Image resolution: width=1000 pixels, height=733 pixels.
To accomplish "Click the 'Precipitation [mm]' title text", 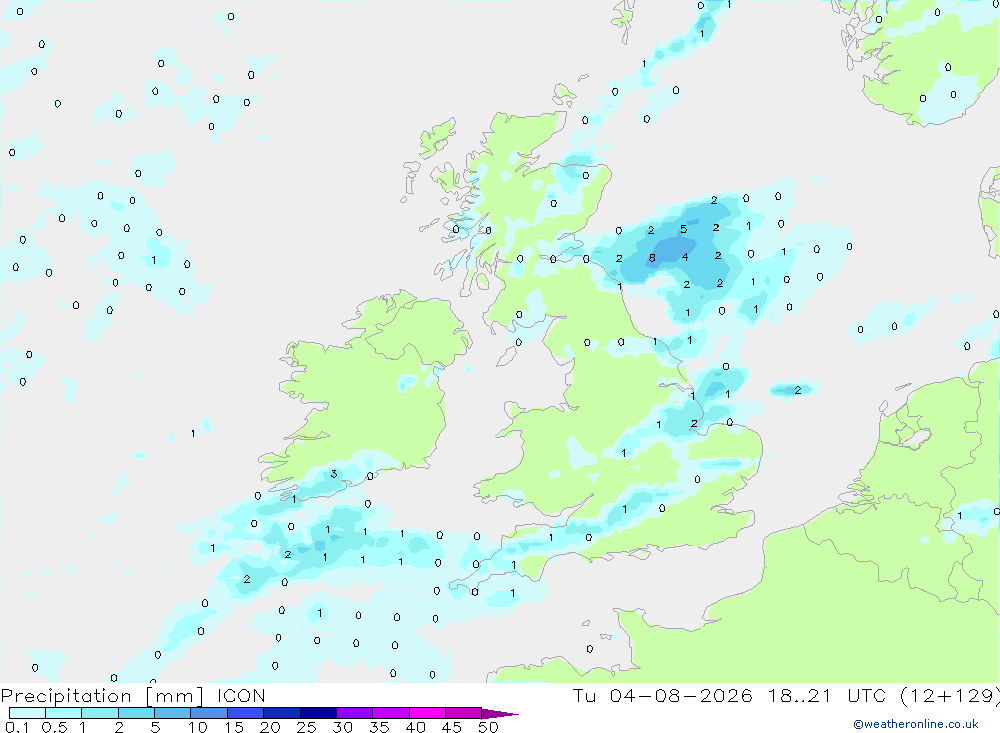I will [x=102, y=696].
